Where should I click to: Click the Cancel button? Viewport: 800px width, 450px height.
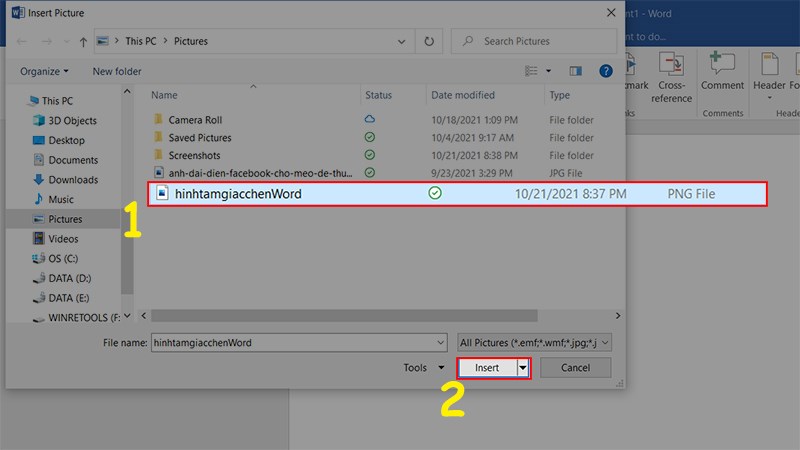coord(576,368)
